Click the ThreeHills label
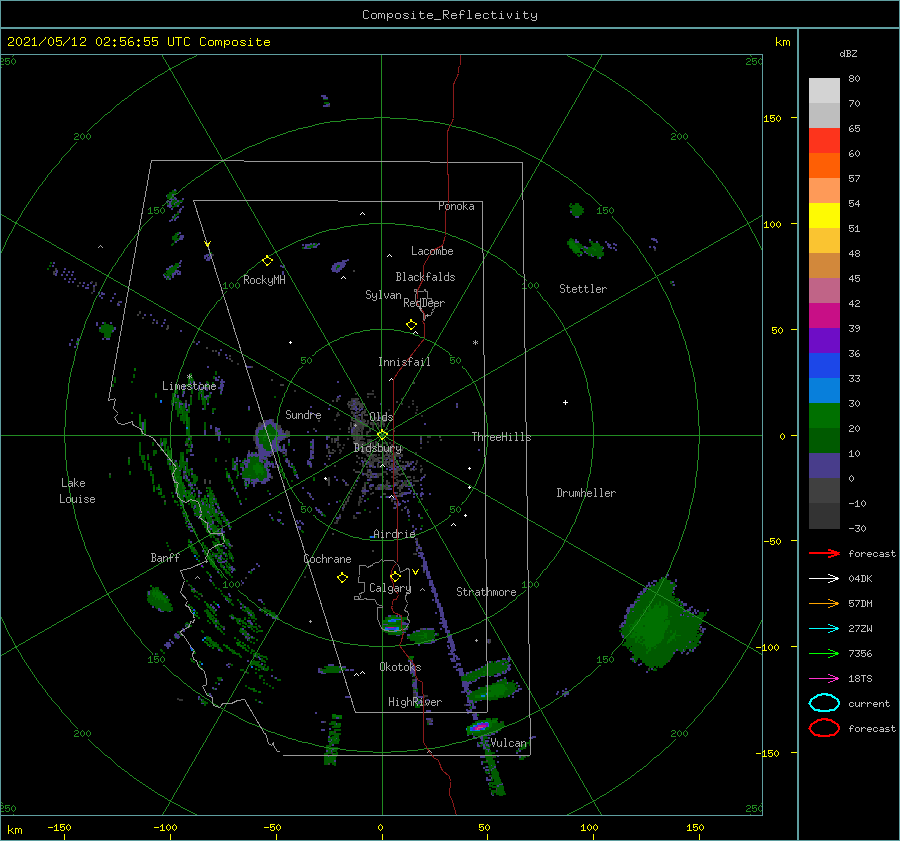Screen dimensions: 900x841 501,437
